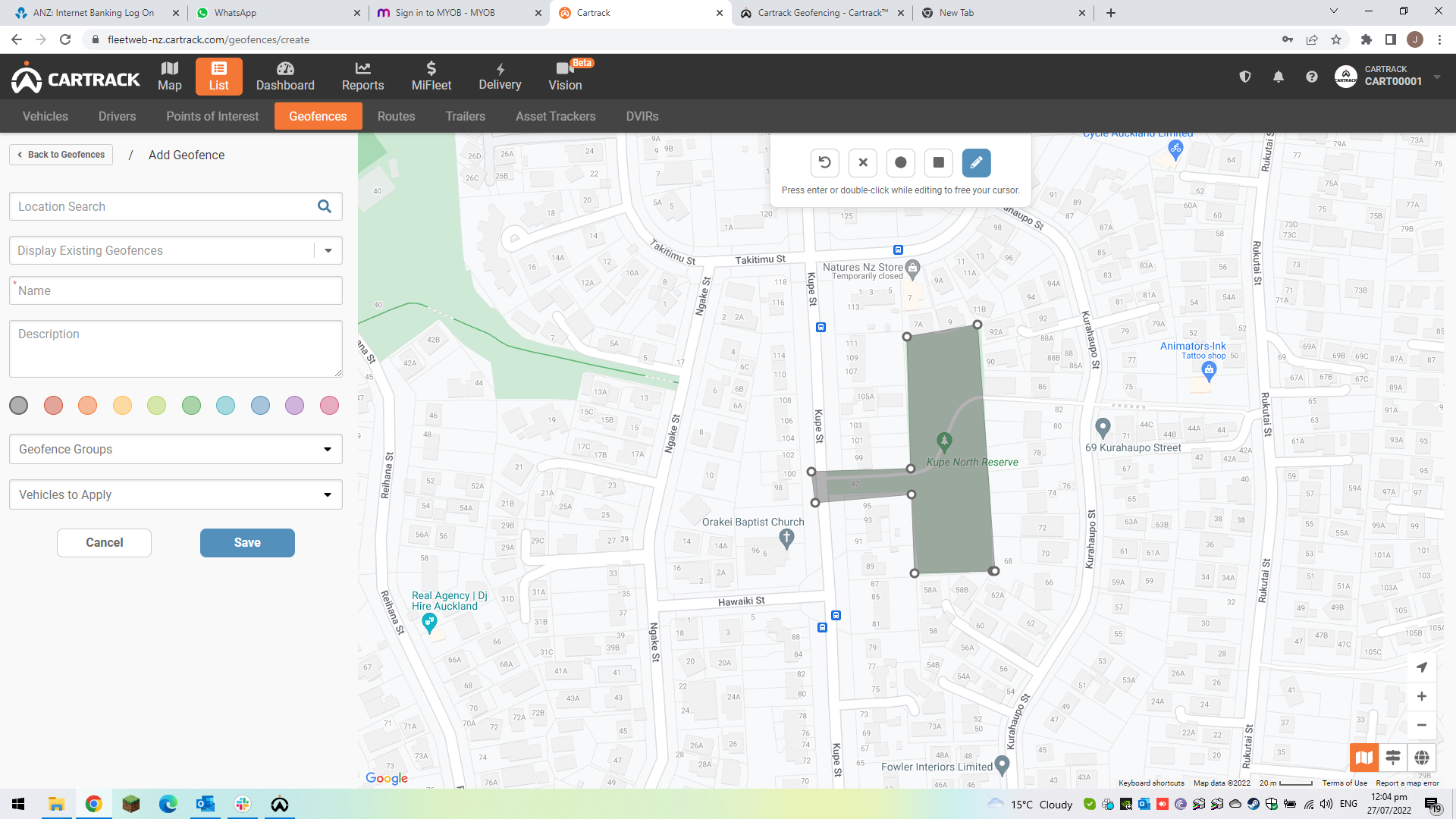The width and height of the screenshot is (1456, 819).
Task: Open the Geofence Groups dropdown
Action: [175, 449]
